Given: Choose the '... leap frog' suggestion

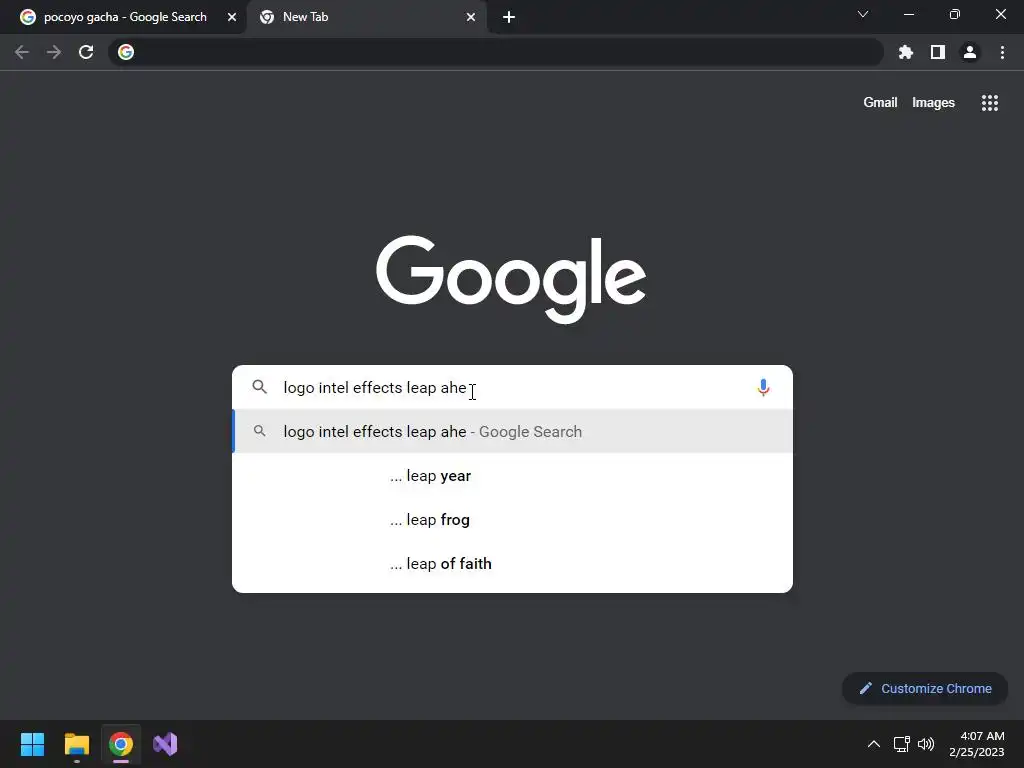Looking at the screenshot, I should point(513,520).
